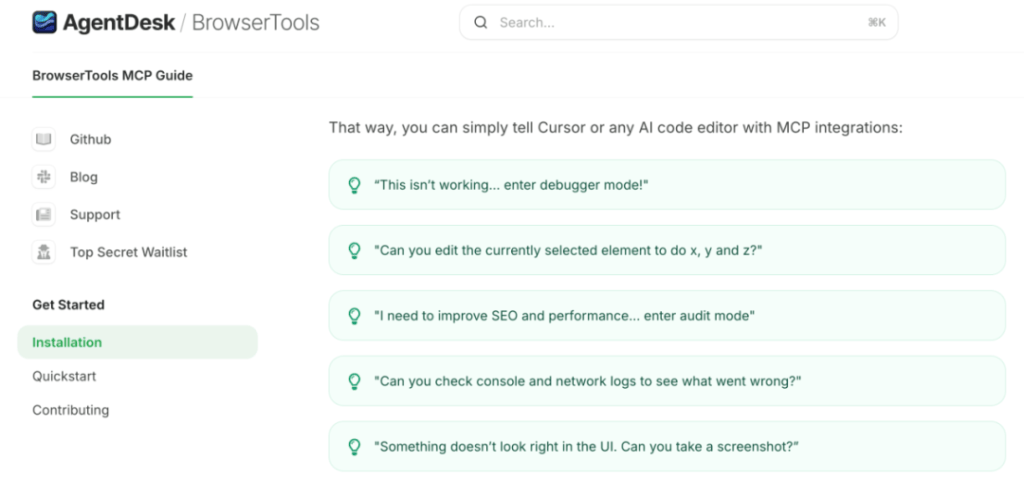Click lightbulb icon beside audit mode tip

(353, 316)
